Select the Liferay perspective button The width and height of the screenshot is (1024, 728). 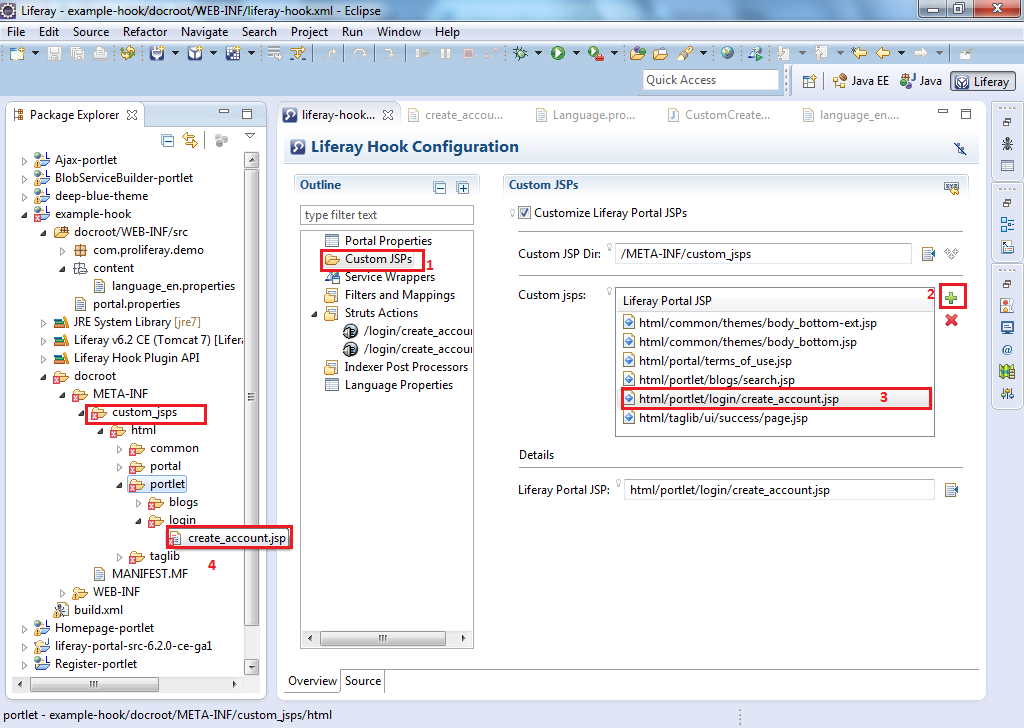pos(982,81)
